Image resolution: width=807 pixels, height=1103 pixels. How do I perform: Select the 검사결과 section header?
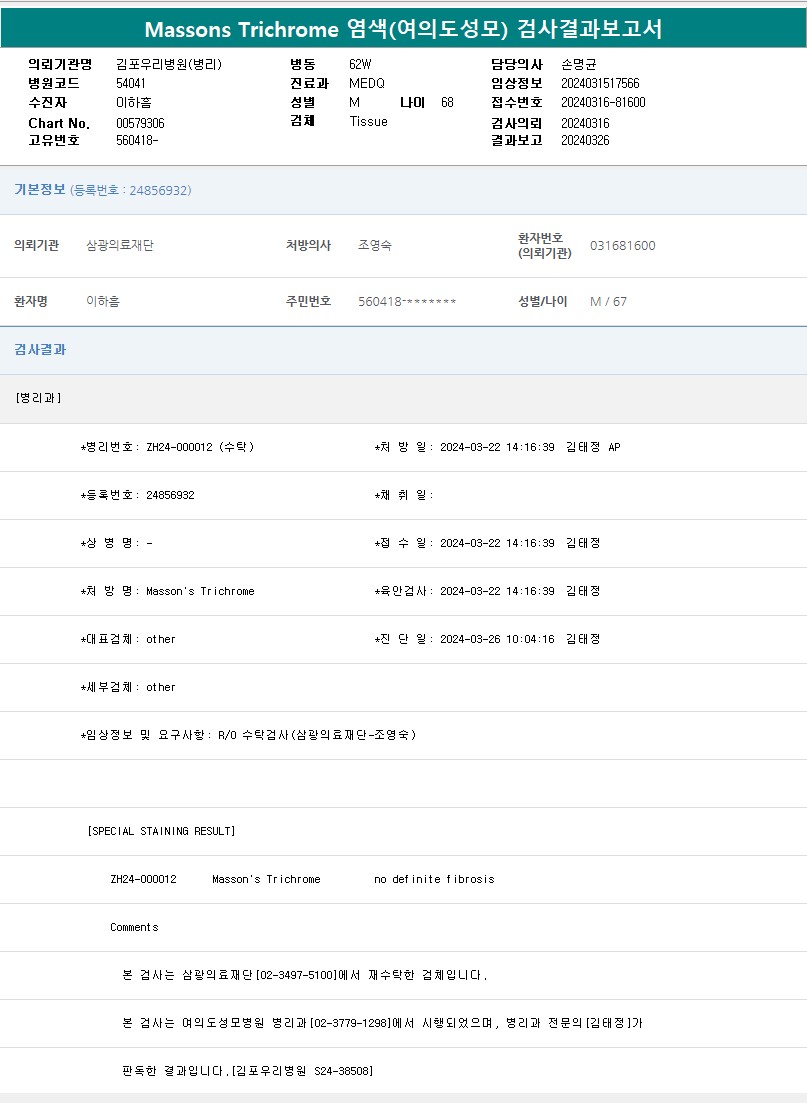coord(40,350)
